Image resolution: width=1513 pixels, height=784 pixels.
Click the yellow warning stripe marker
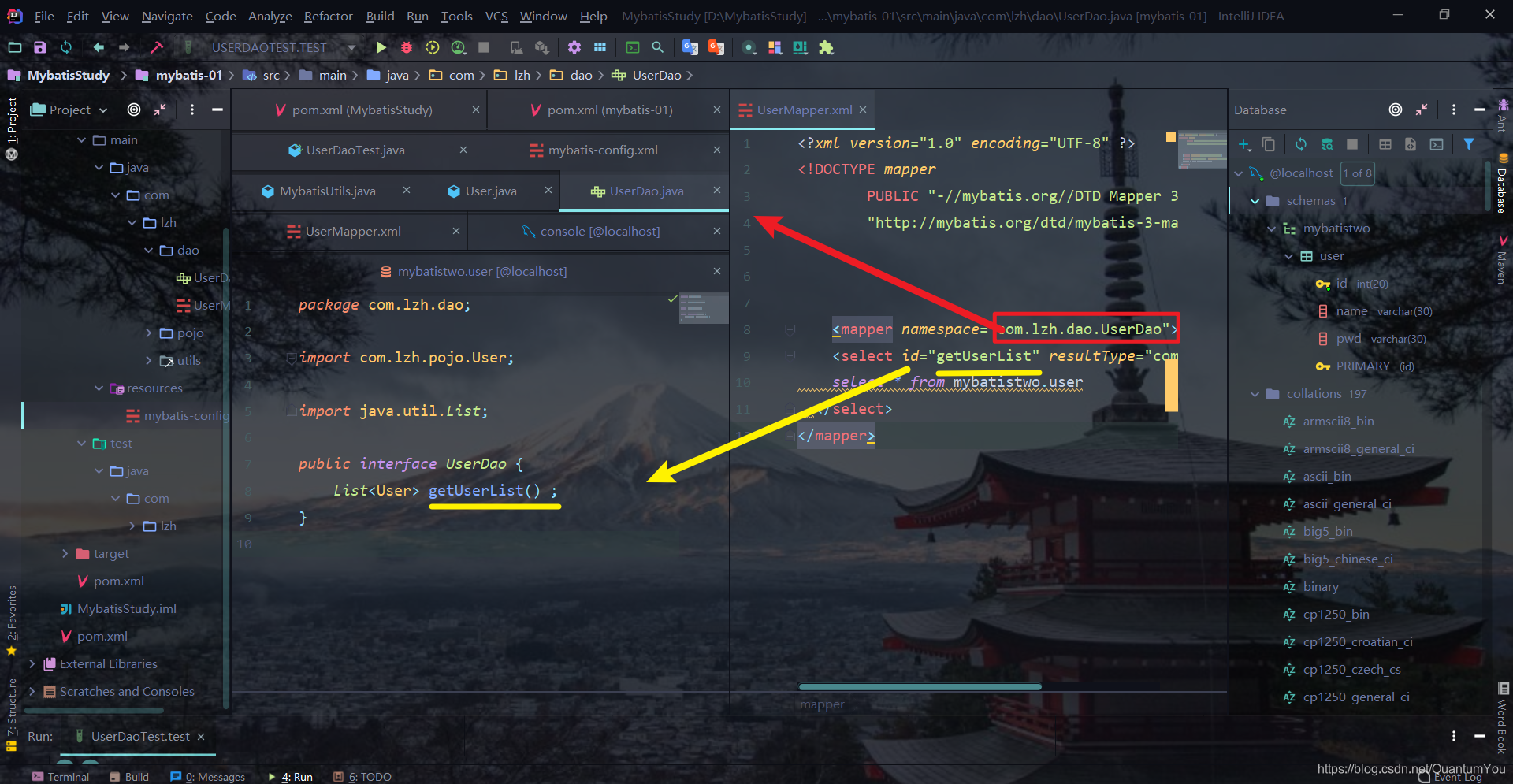tap(1171, 385)
